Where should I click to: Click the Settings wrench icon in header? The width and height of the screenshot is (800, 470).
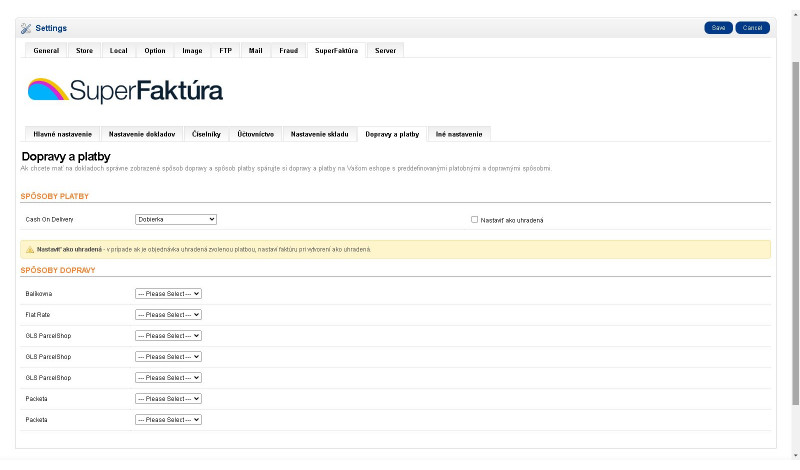[26, 29]
